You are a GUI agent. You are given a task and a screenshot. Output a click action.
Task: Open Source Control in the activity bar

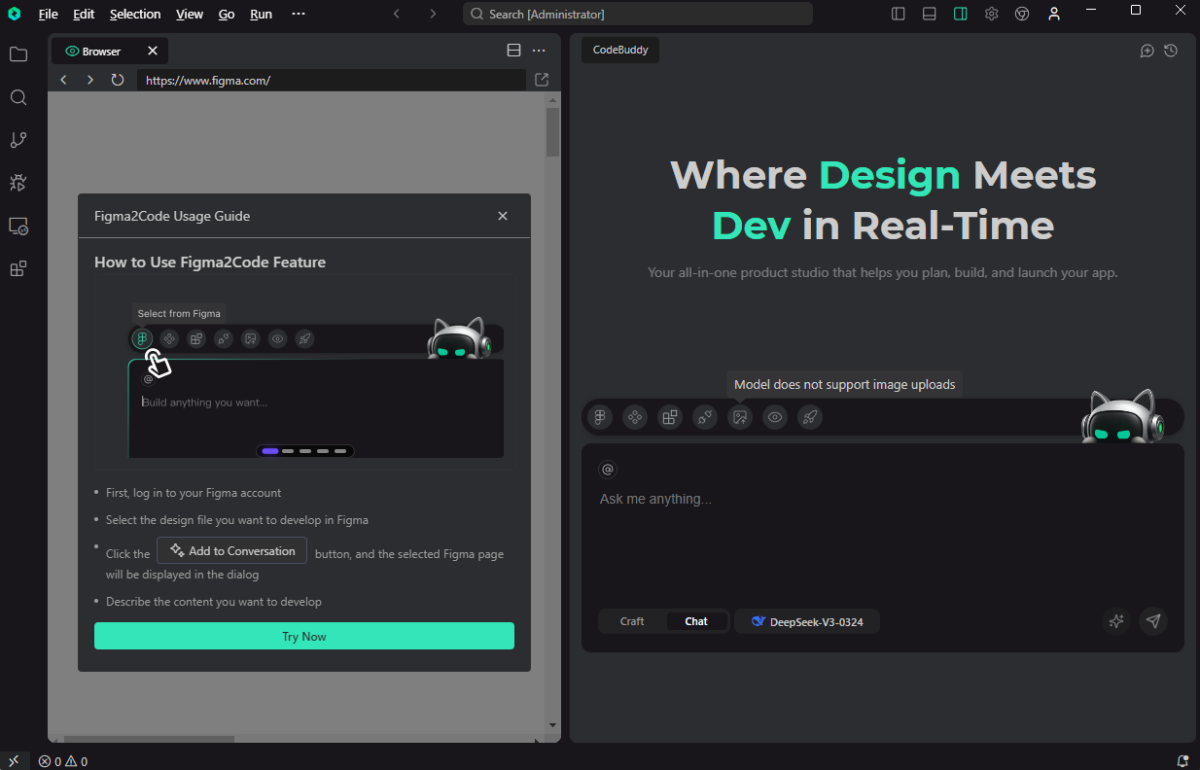click(18, 140)
